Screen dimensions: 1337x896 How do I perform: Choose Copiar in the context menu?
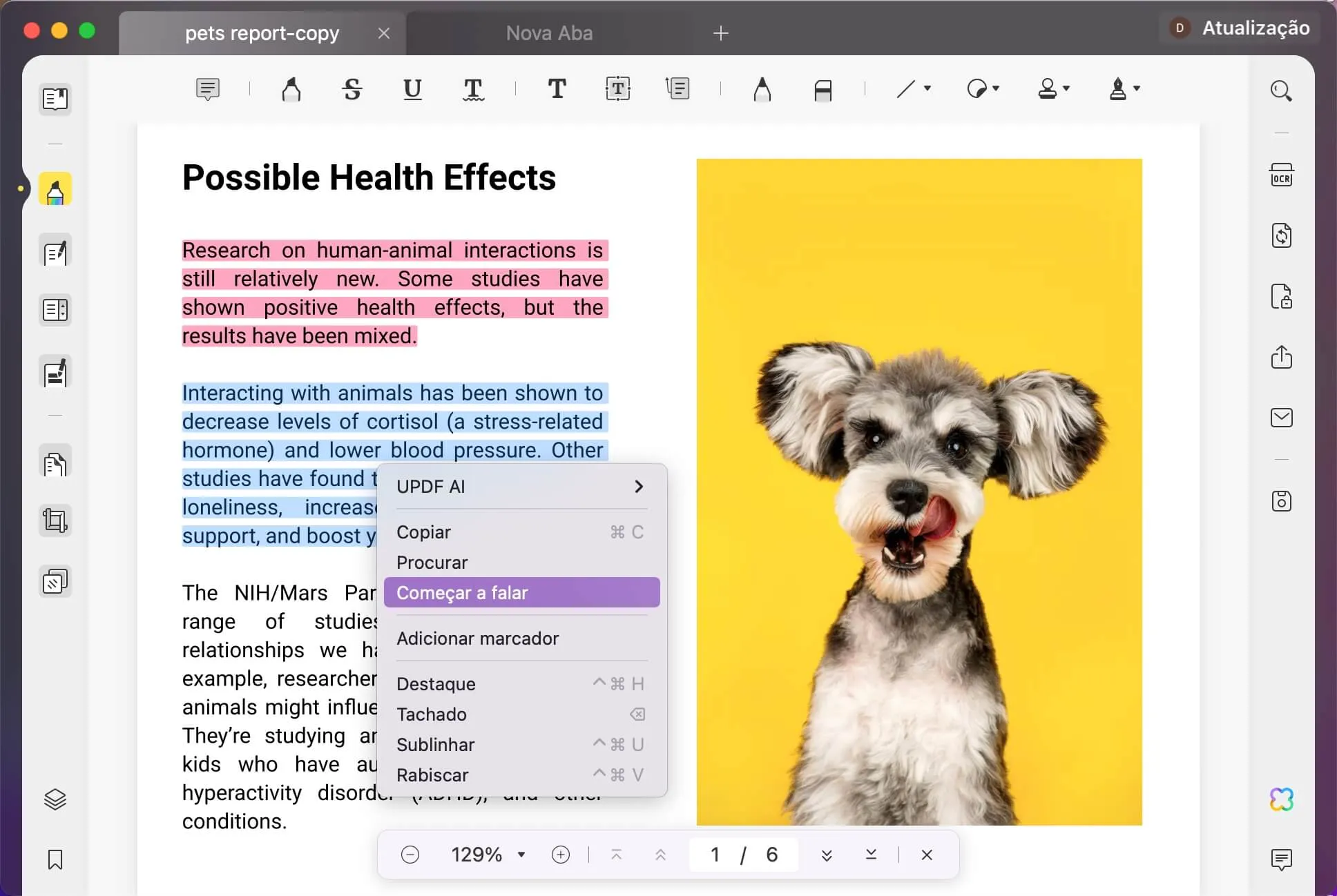[x=521, y=532]
